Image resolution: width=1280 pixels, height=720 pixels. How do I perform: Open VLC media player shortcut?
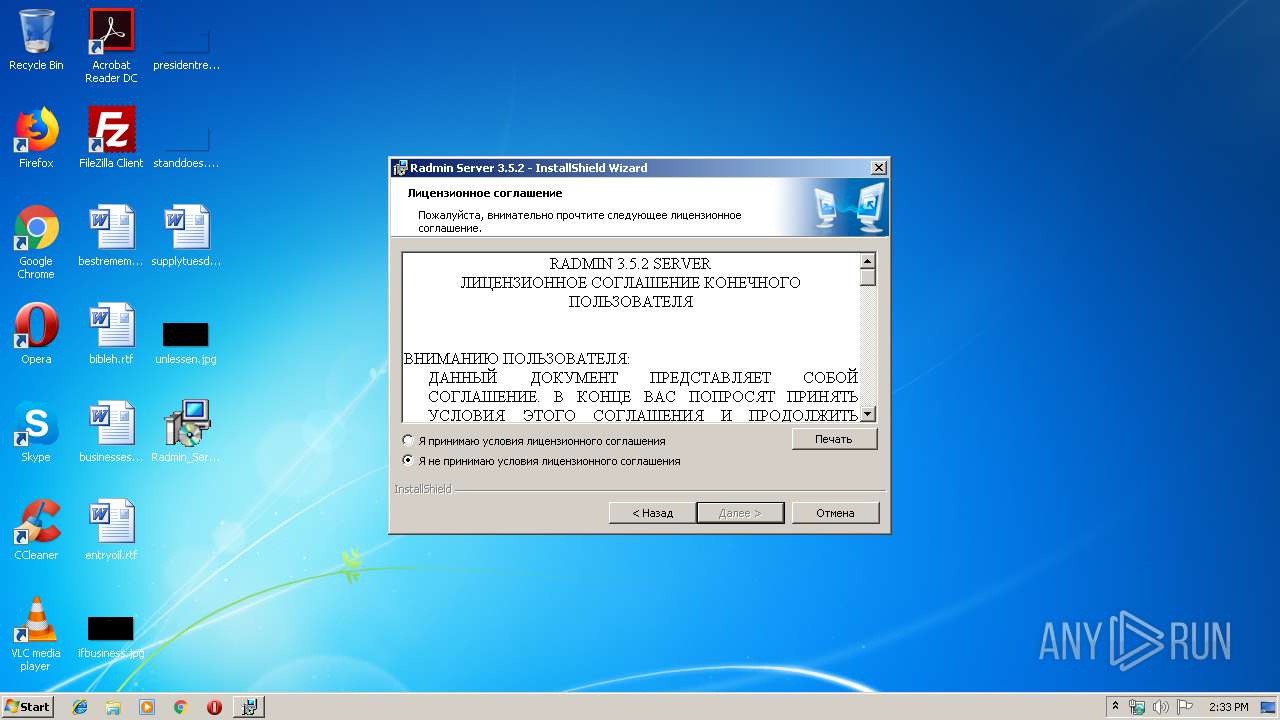pyautogui.click(x=36, y=634)
